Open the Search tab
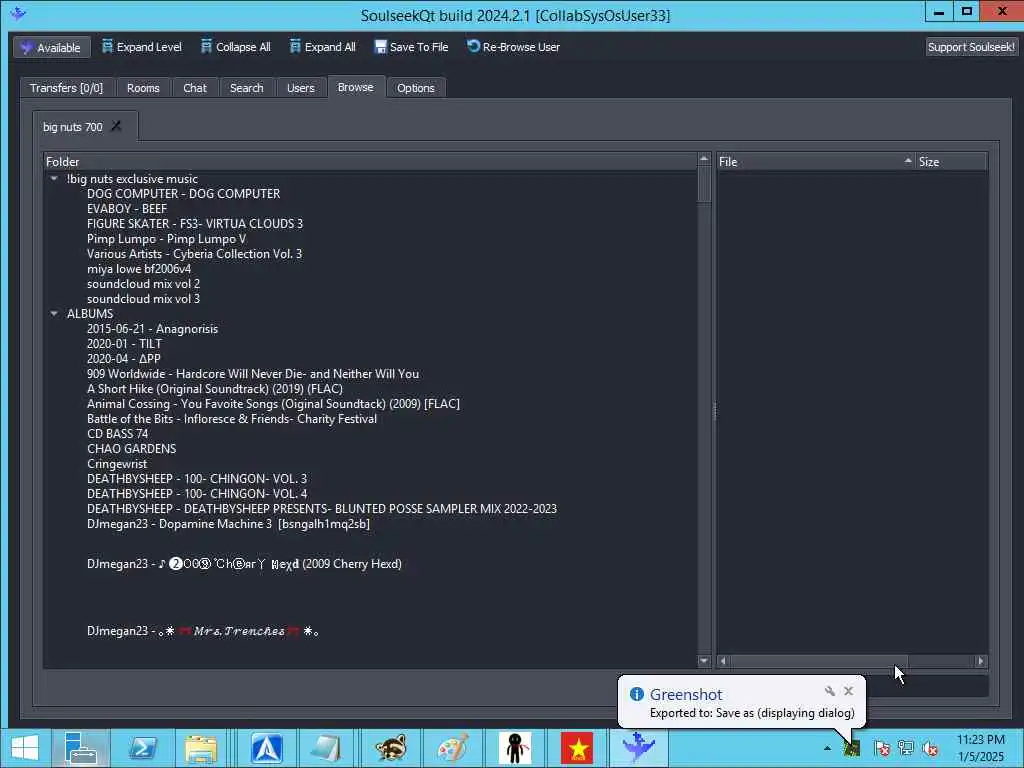 [246, 88]
